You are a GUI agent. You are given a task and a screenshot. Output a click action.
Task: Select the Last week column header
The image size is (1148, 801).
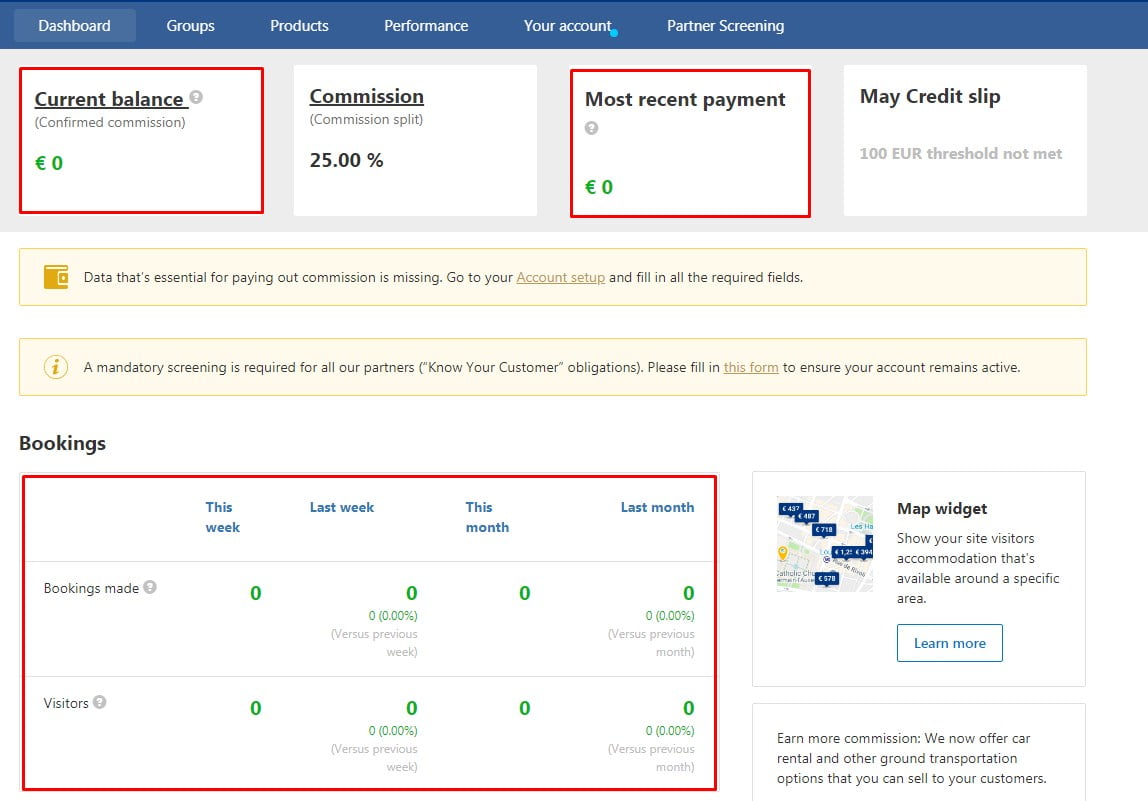(341, 507)
